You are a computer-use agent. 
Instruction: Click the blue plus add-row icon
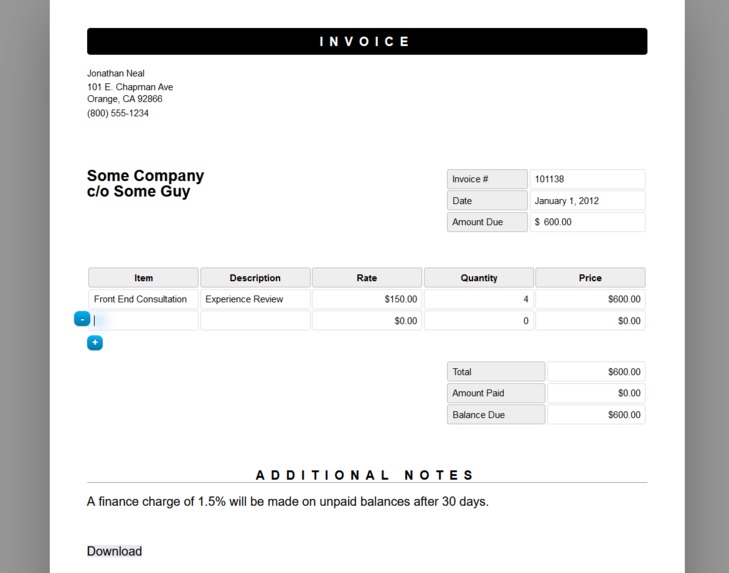click(x=95, y=343)
